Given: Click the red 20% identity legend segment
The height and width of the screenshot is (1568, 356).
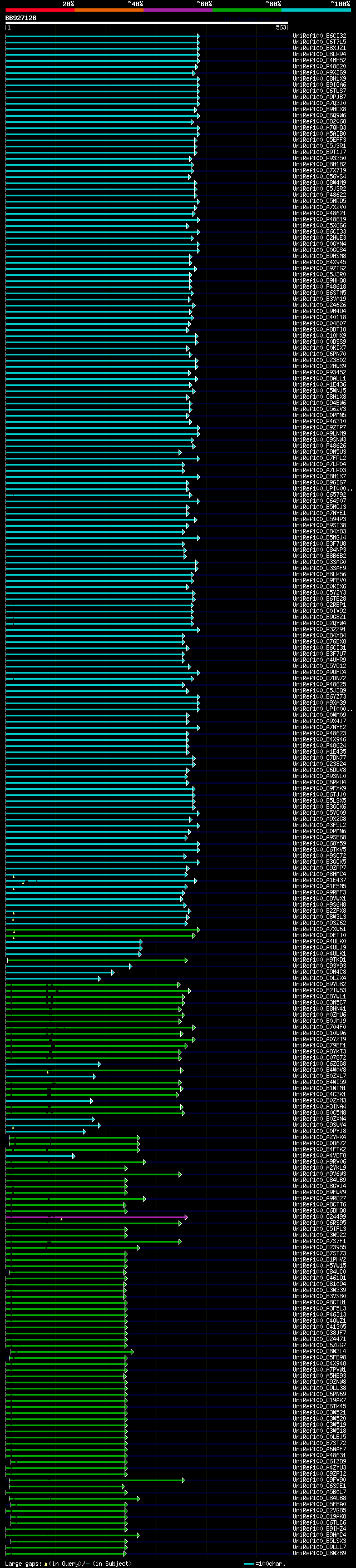Looking at the screenshot, I should pos(40,10).
